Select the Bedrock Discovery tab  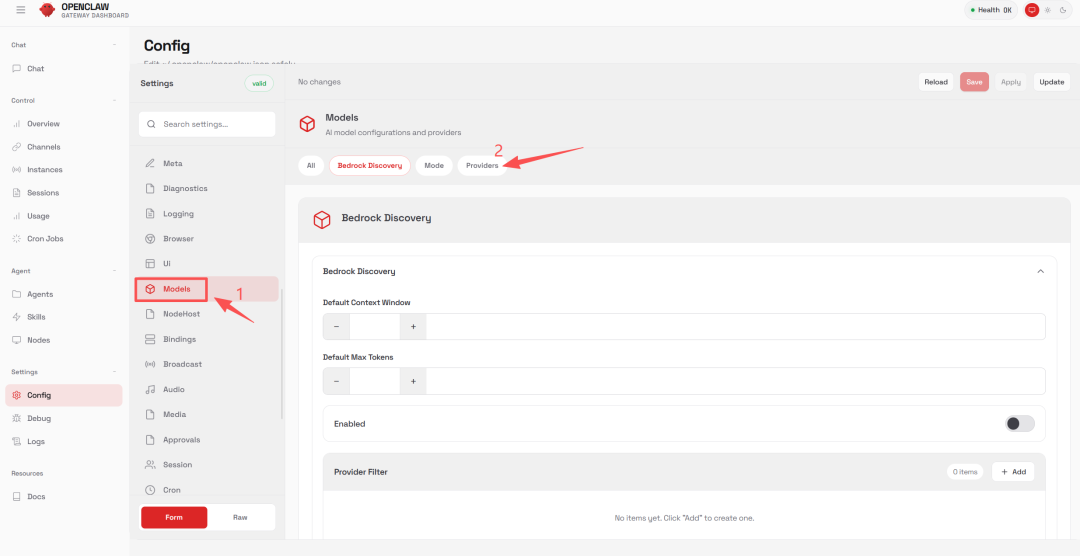tap(370, 166)
